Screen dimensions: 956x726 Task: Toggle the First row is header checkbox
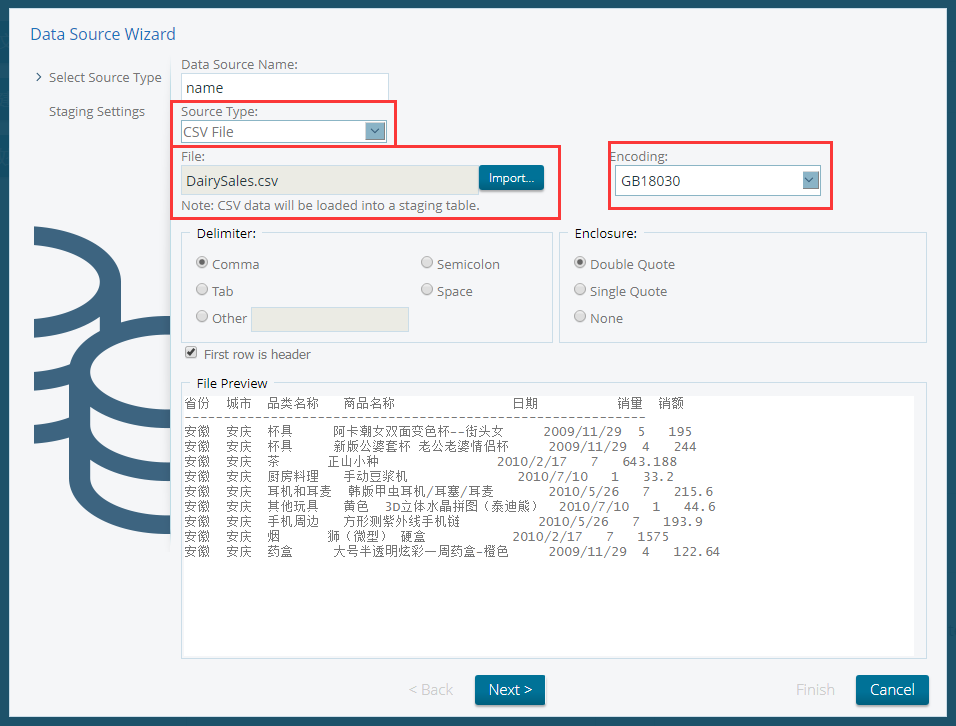191,352
